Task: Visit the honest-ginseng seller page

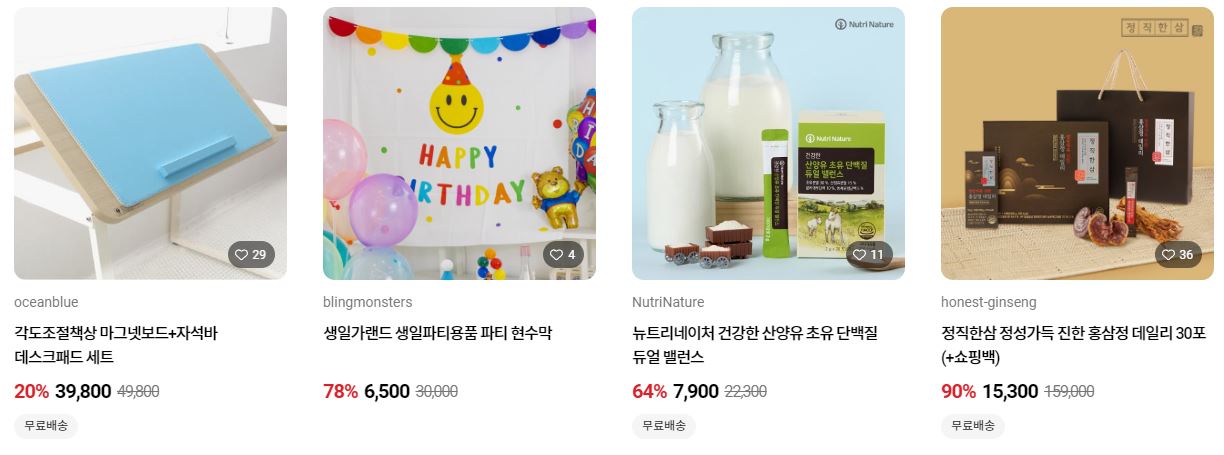Action: (989, 302)
